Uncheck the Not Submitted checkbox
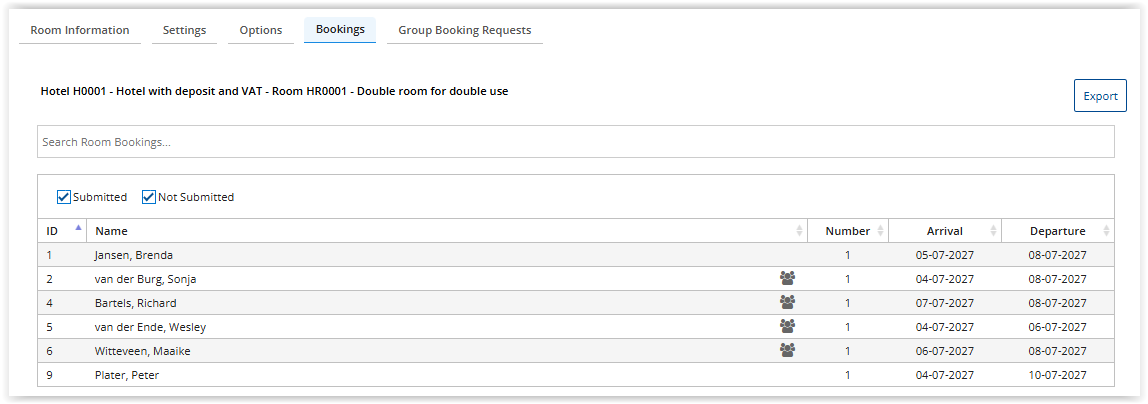1148x404 pixels. tap(149, 197)
